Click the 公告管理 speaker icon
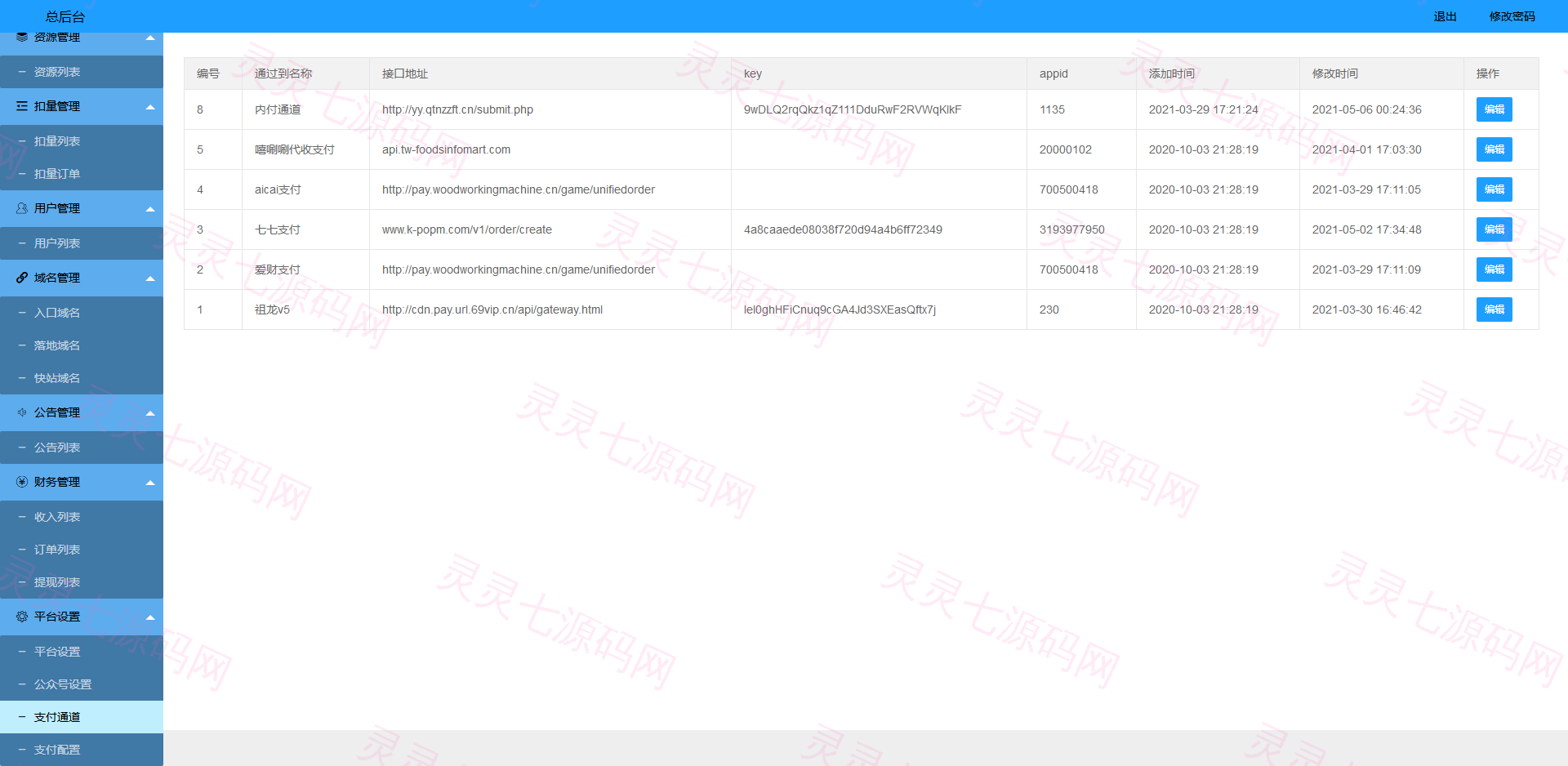The image size is (1568, 766). point(22,412)
